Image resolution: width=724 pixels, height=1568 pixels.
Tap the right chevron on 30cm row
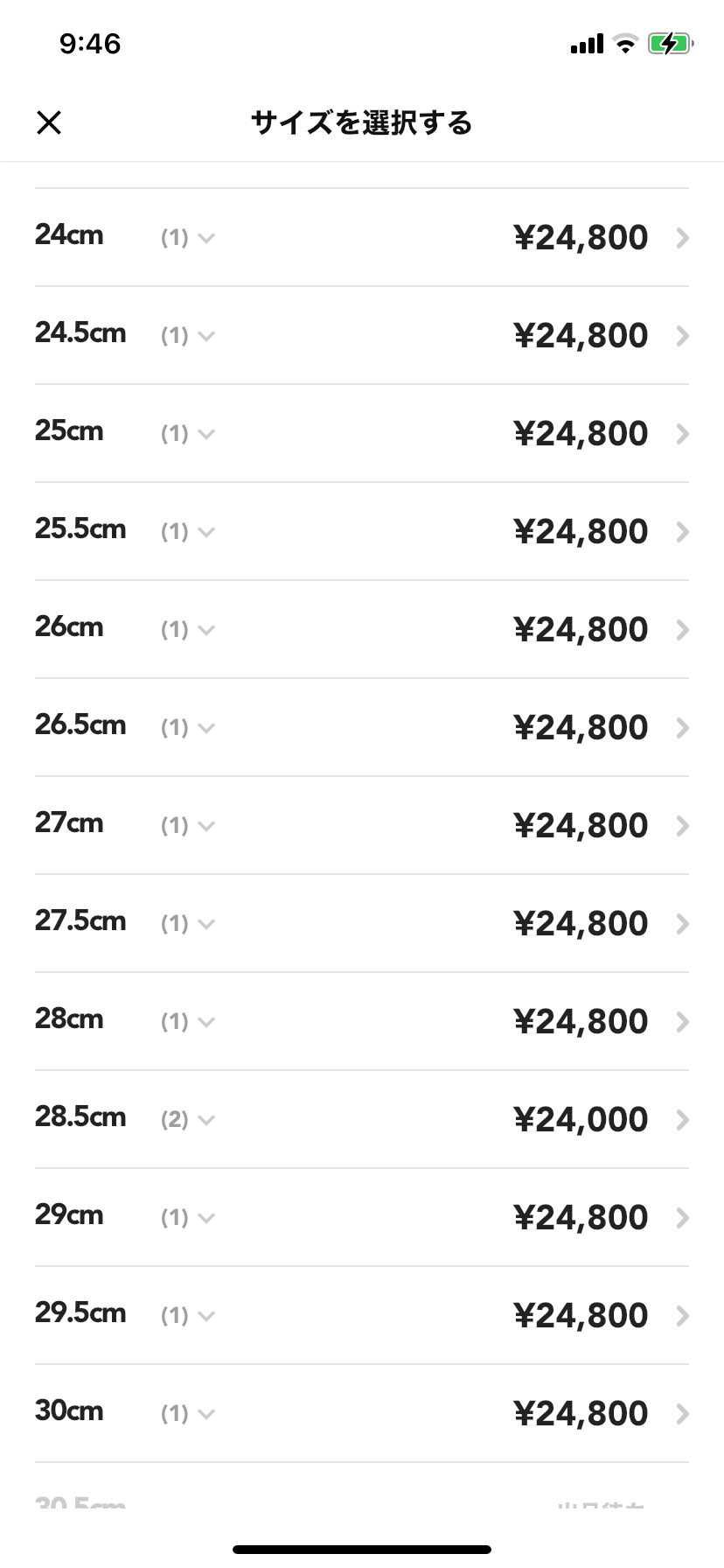(683, 1414)
